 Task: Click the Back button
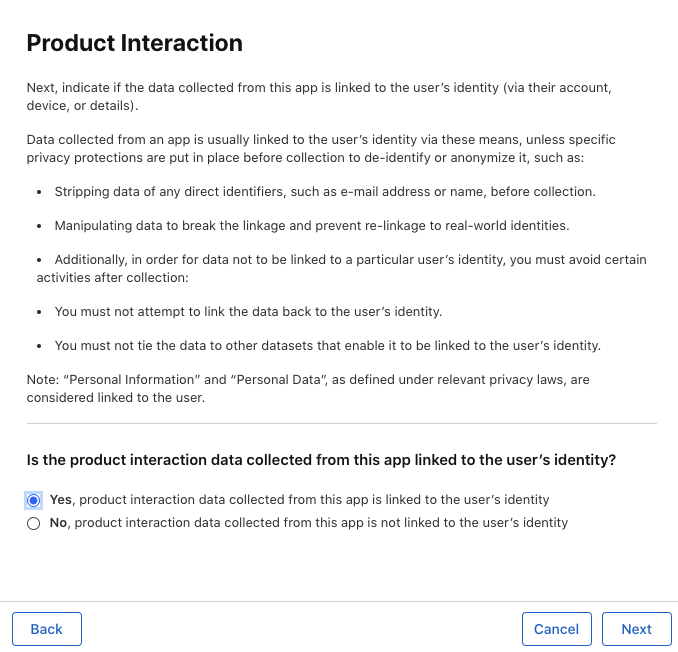(x=47, y=629)
